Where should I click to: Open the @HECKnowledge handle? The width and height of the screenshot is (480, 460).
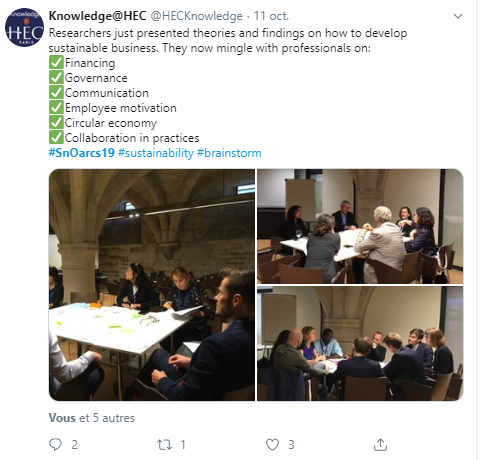(x=197, y=16)
